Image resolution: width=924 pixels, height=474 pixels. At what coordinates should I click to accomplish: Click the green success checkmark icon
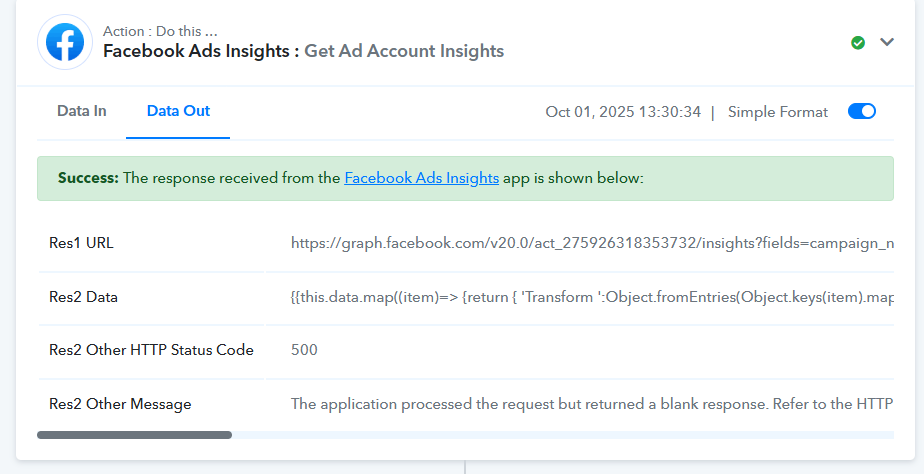tap(858, 42)
